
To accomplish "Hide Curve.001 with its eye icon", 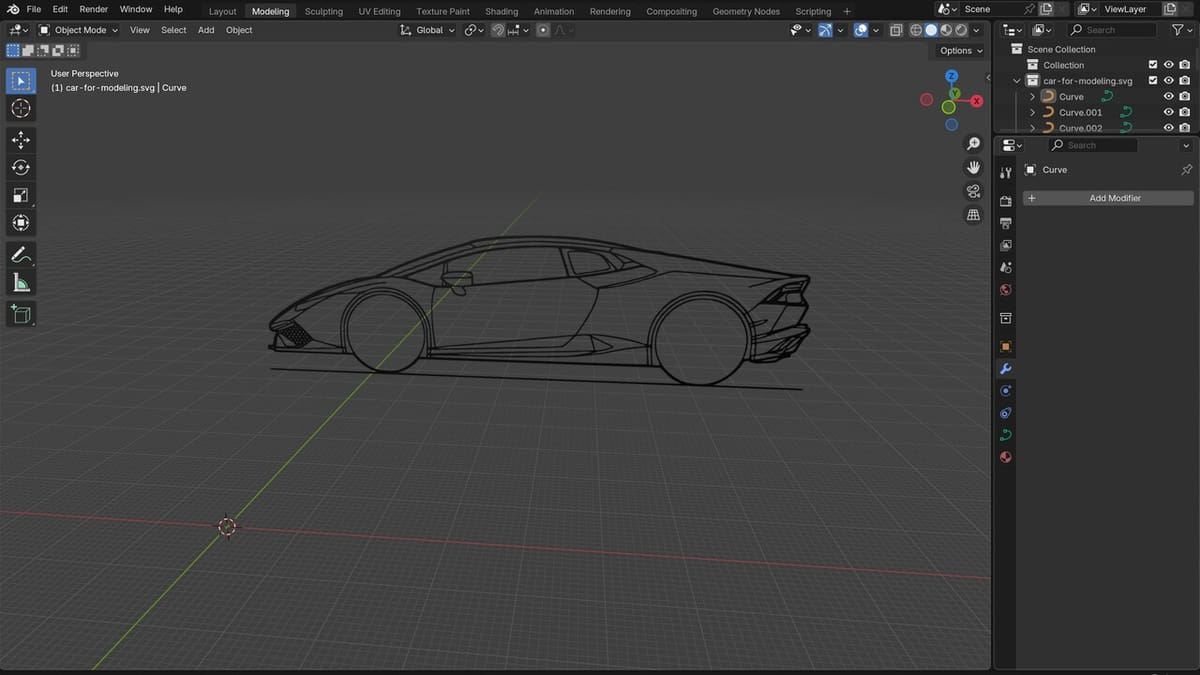I will [1168, 112].
